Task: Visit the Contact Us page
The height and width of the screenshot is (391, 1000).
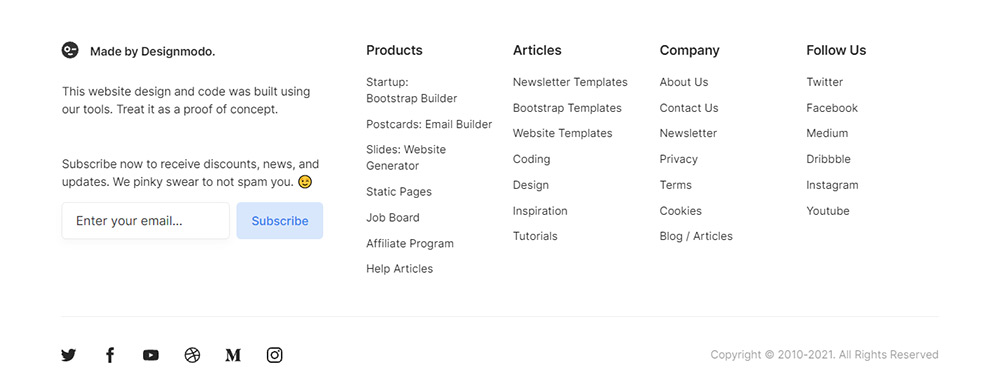Action: coord(689,108)
